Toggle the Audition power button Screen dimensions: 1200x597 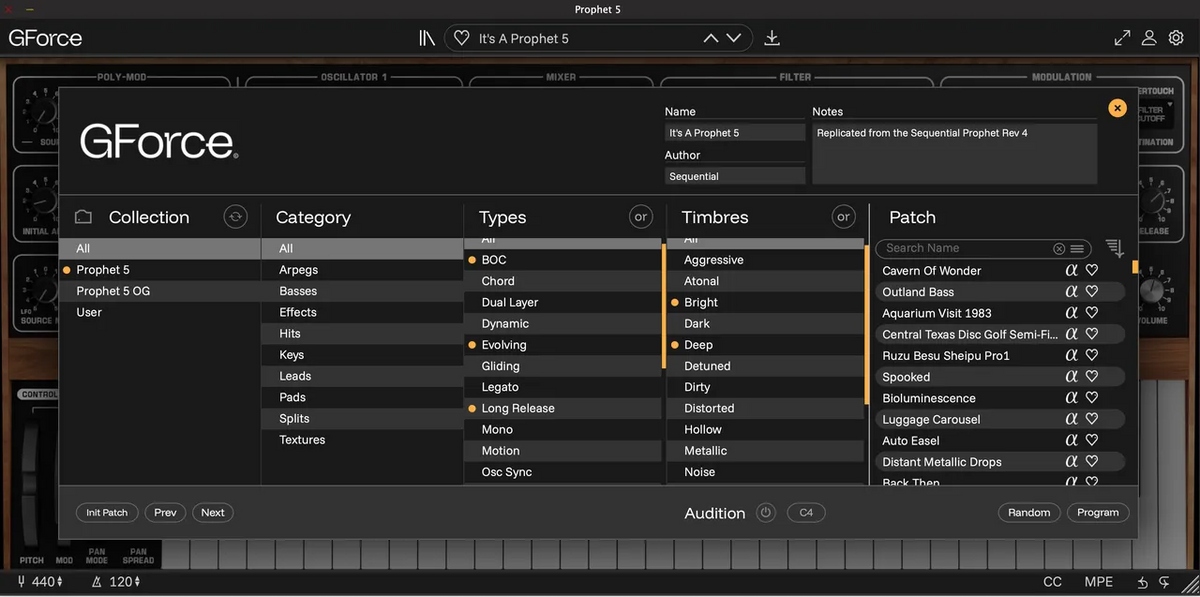point(766,512)
